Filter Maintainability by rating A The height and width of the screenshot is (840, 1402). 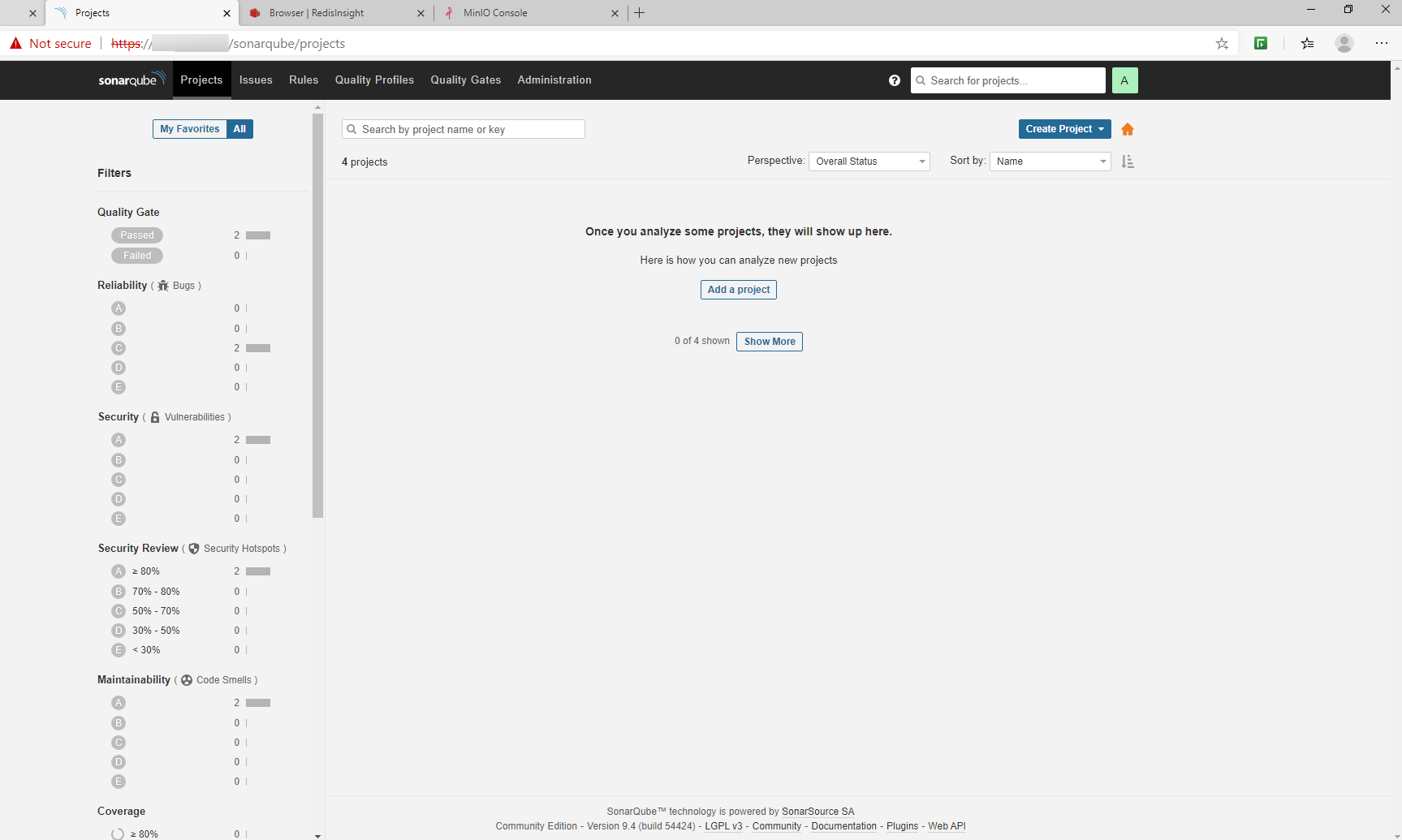119,703
